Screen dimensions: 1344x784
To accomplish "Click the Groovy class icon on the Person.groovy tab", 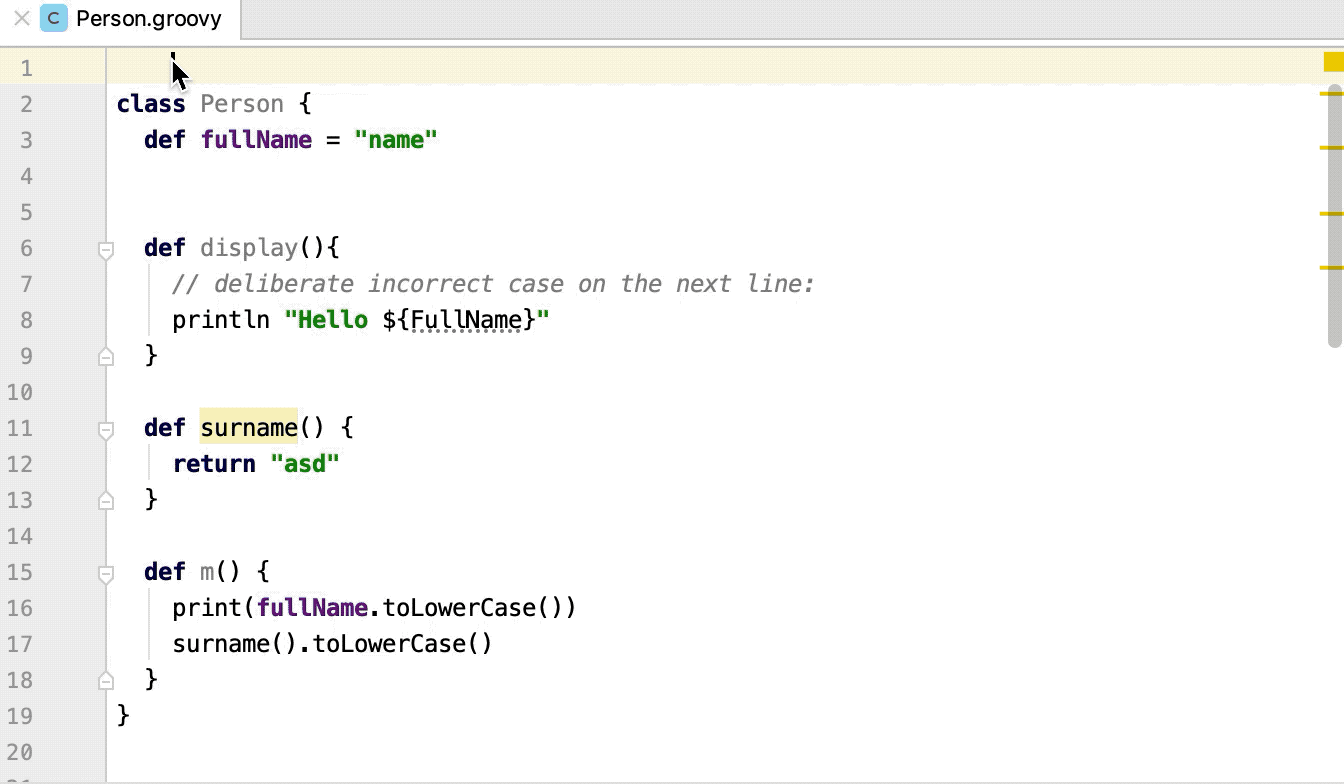I will tap(52, 17).
